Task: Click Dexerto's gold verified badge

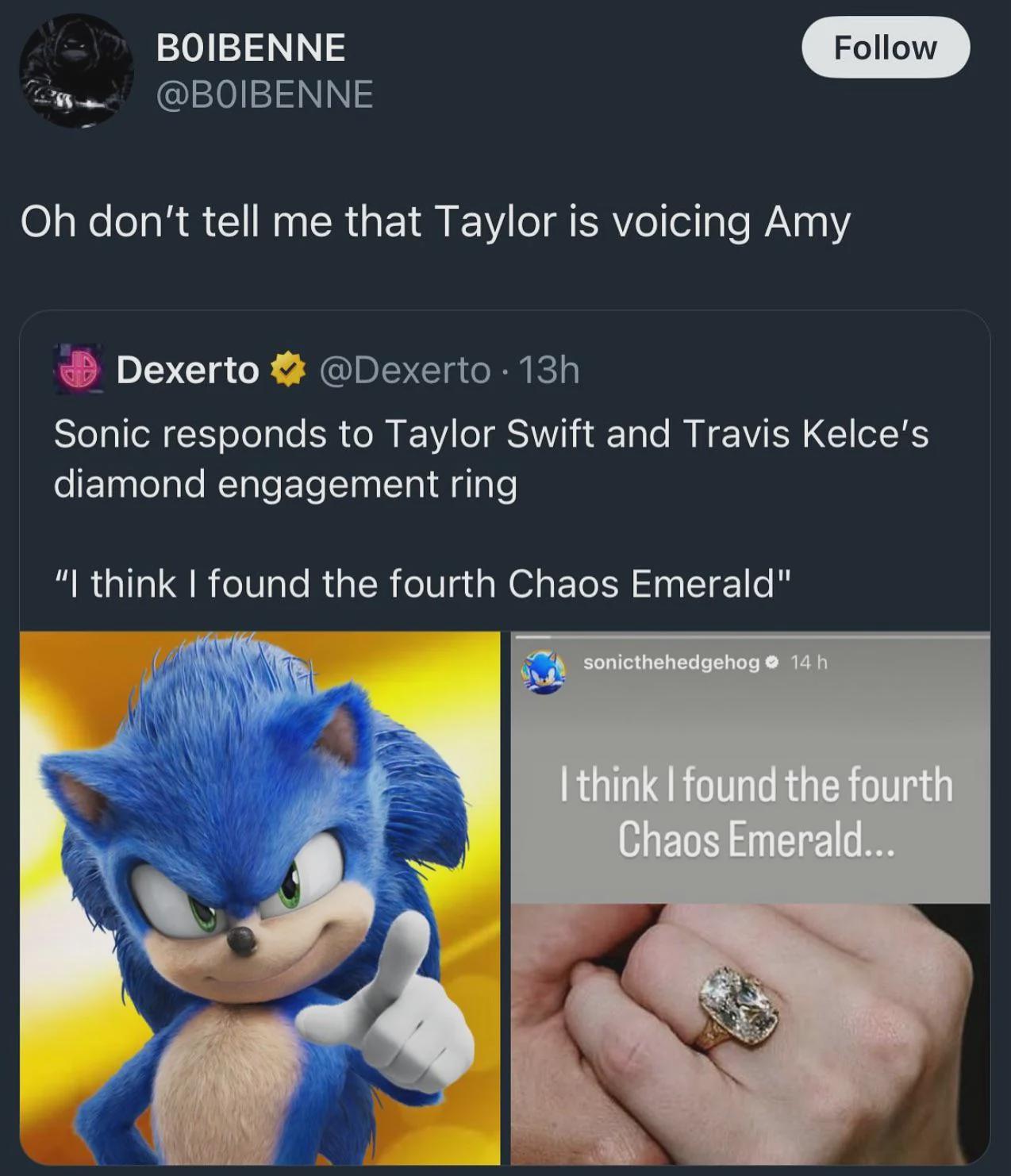Action: click(x=289, y=370)
